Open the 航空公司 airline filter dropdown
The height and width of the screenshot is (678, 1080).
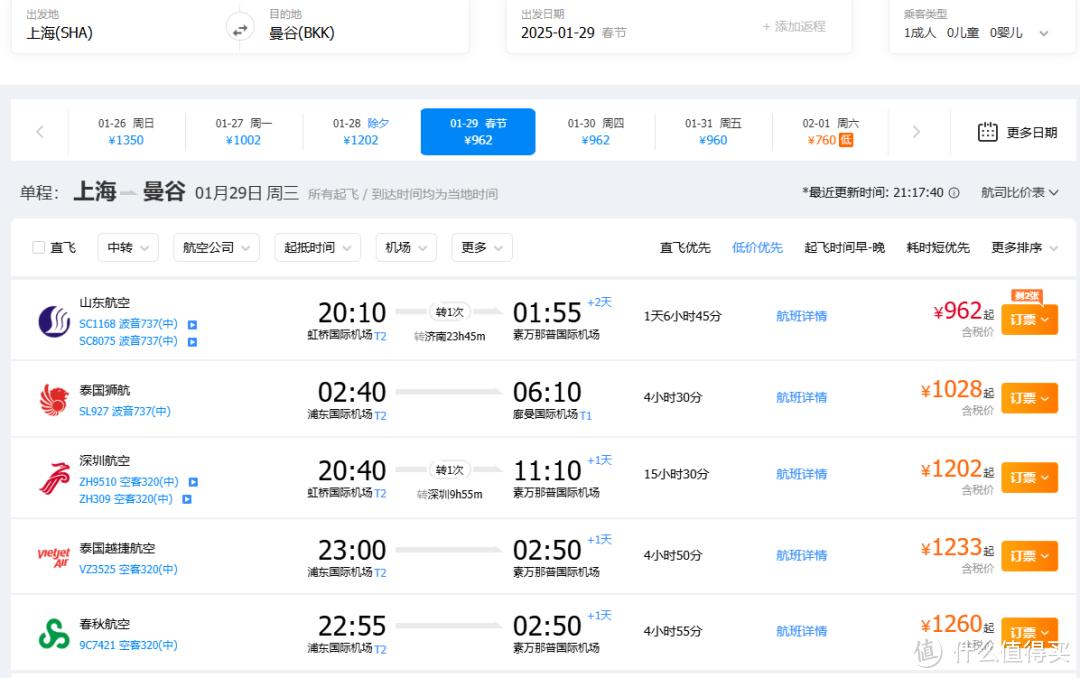(216, 248)
